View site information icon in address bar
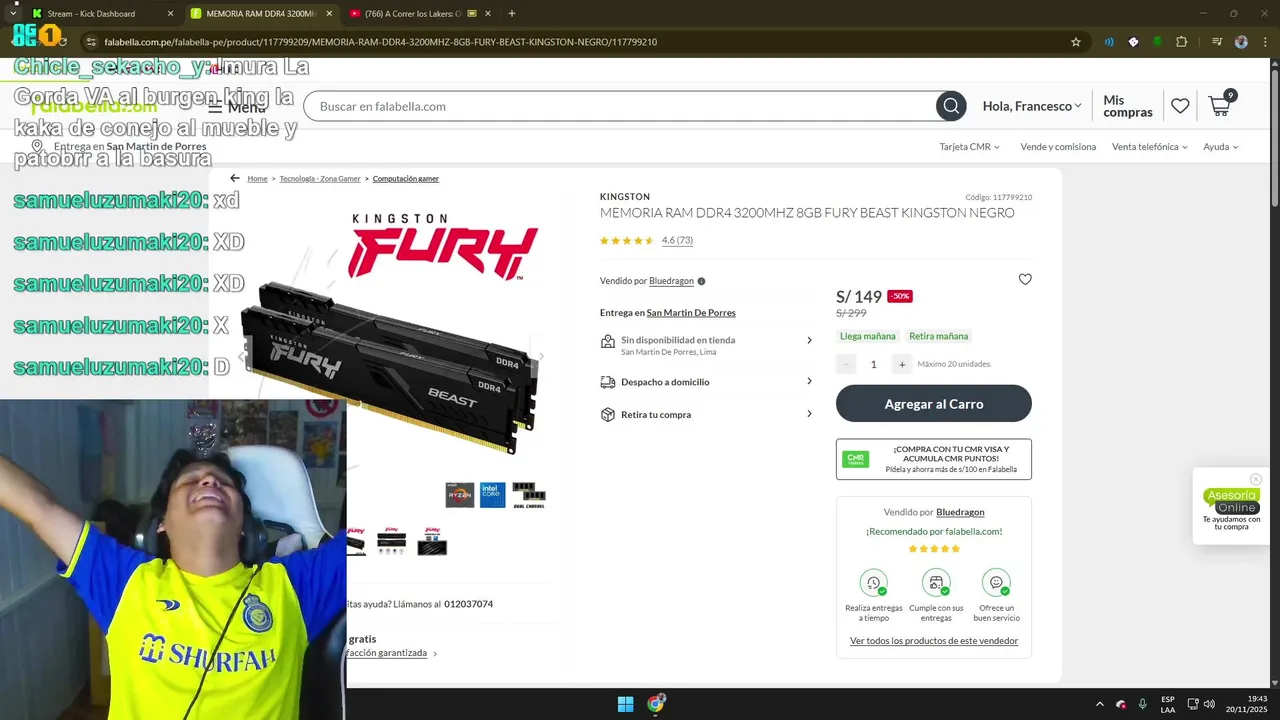 coord(91,42)
